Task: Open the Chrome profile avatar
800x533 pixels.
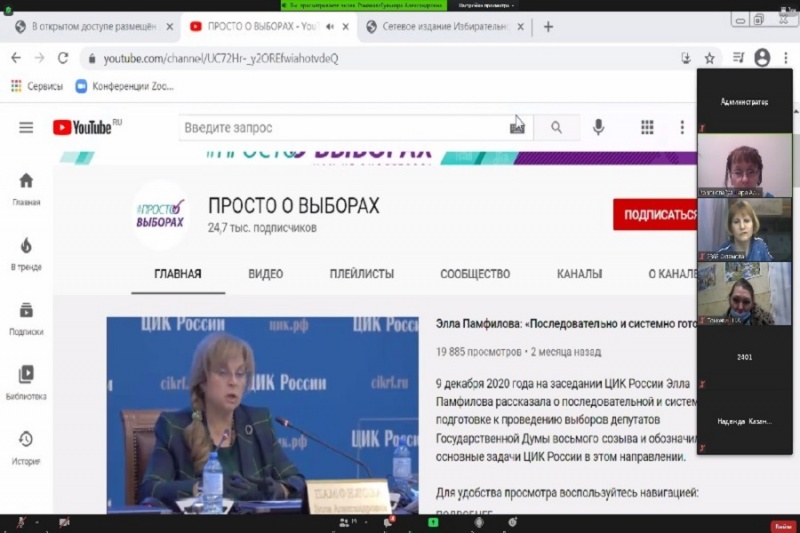Action: click(x=762, y=58)
